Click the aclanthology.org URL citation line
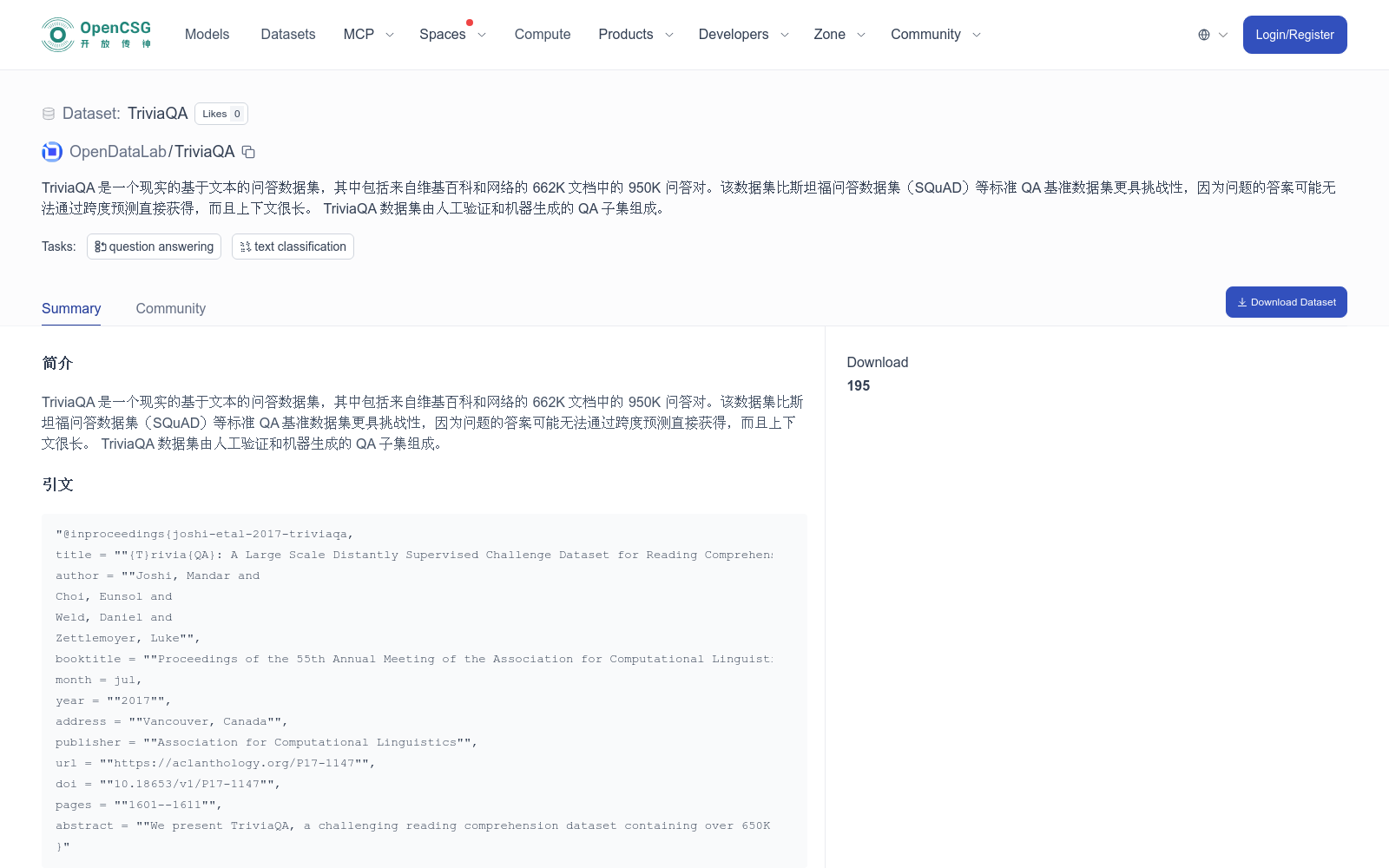 pyautogui.click(x=215, y=763)
